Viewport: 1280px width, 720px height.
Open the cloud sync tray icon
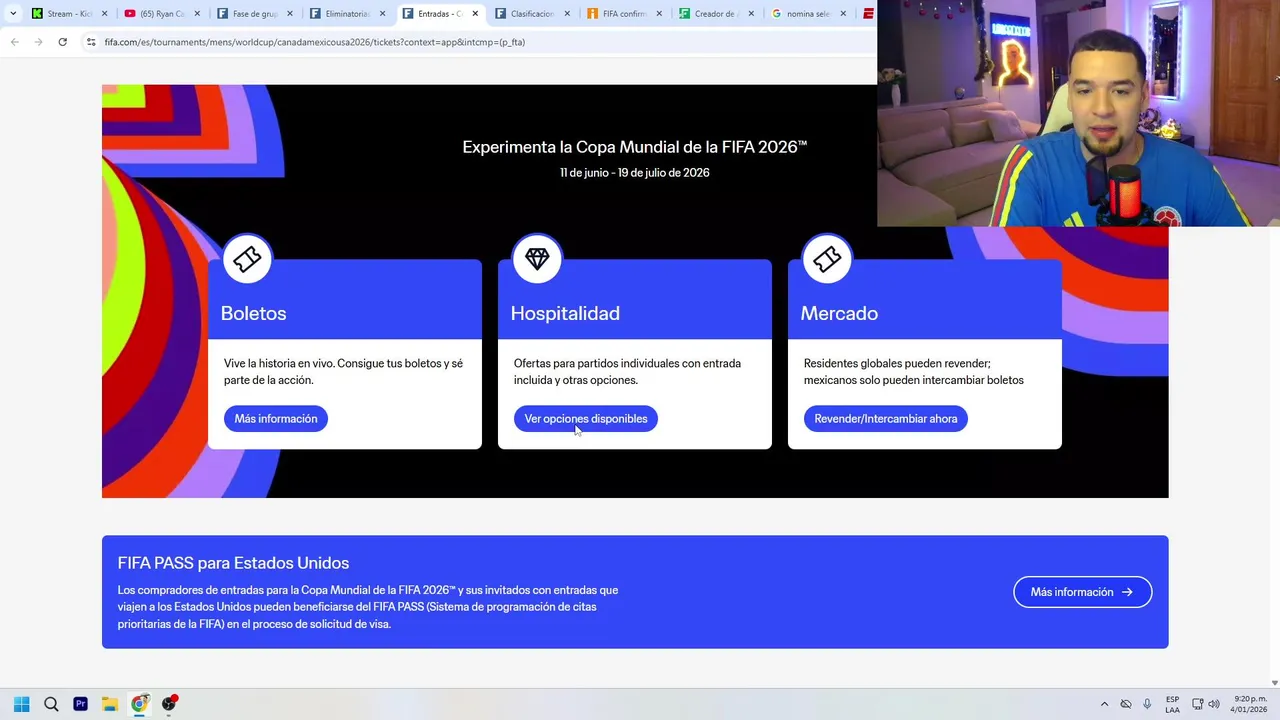point(1126,704)
